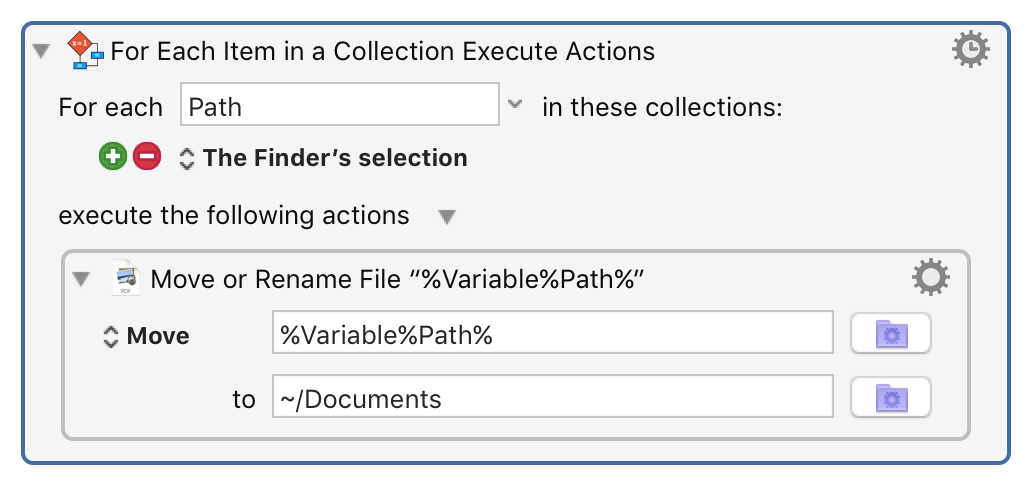
Task: Select the Move or Rename File action title
Action: click(395, 280)
